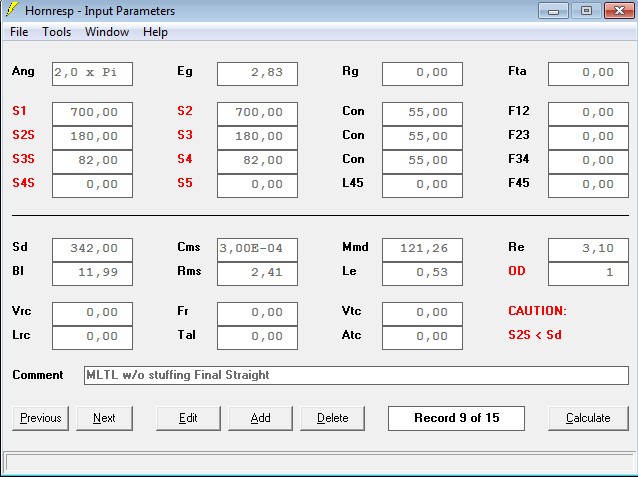Select the Fta input field
The height and width of the screenshot is (477, 638).
coord(588,74)
